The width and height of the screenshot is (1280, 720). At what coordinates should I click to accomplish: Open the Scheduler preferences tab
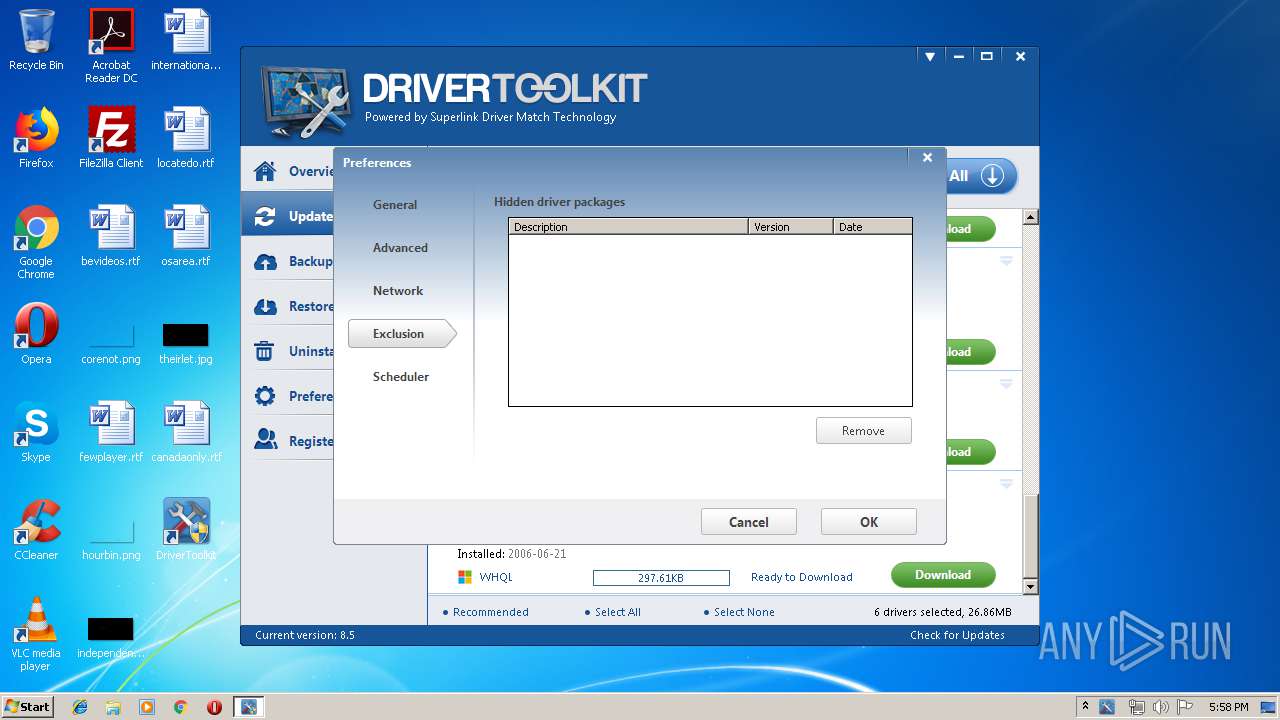(x=401, y=377)
